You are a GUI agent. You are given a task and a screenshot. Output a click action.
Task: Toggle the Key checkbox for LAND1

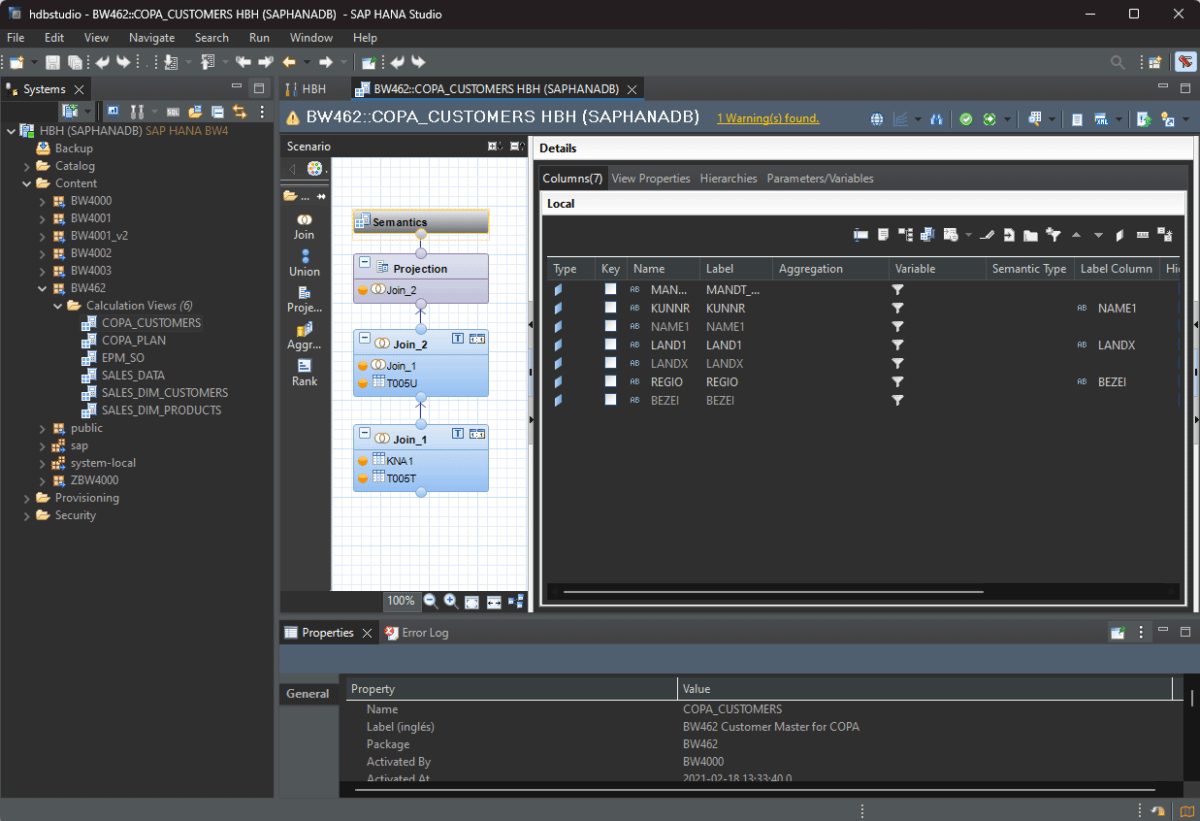(610, 345)
